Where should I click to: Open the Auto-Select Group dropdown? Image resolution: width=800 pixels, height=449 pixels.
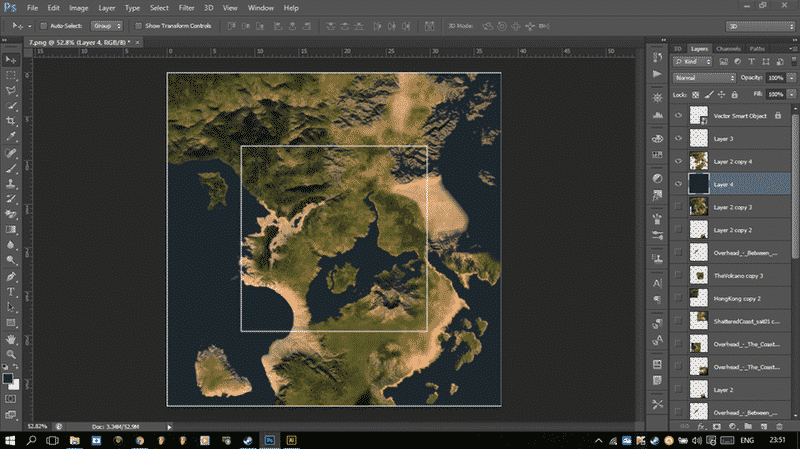[x=107, y=25]
